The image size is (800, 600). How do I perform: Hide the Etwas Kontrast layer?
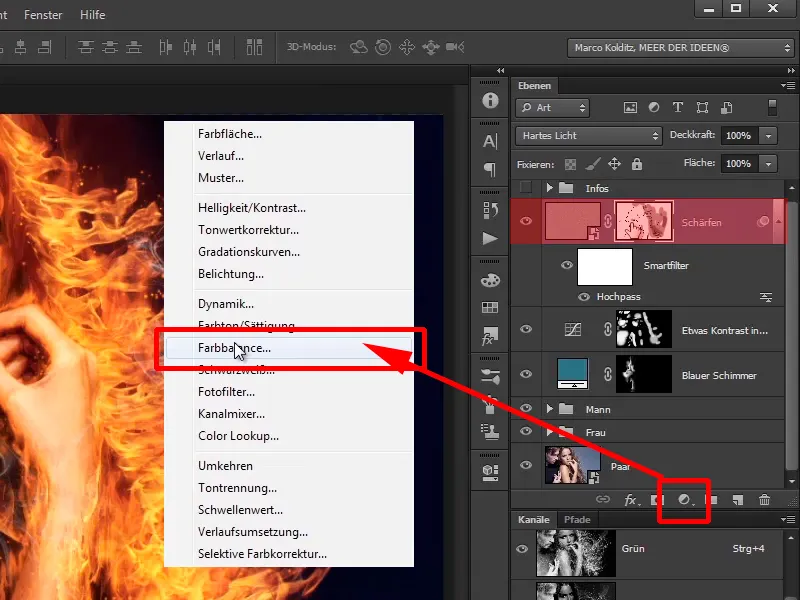pos(526,329)
